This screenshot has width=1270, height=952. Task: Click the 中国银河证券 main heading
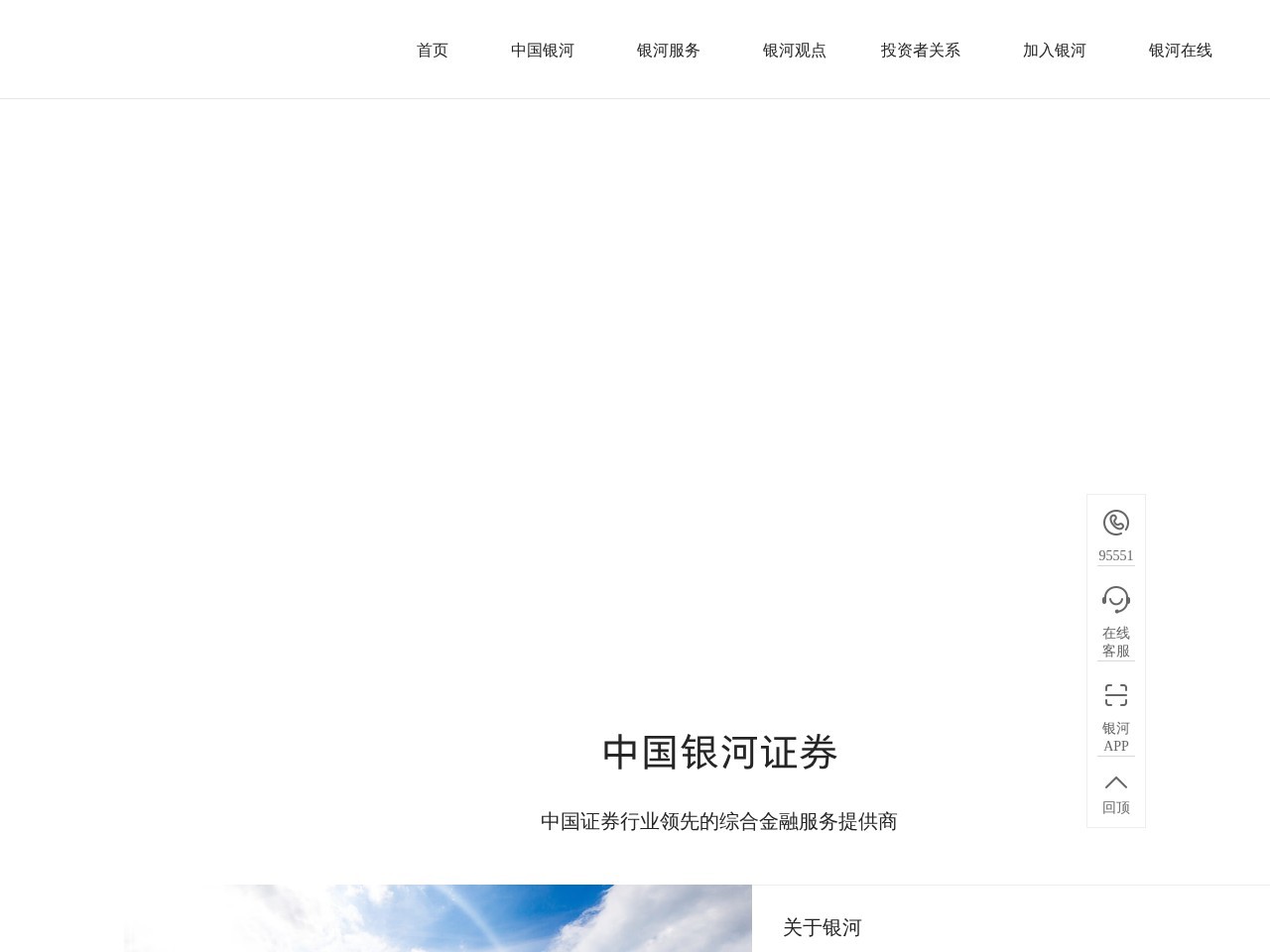point(719,753)
